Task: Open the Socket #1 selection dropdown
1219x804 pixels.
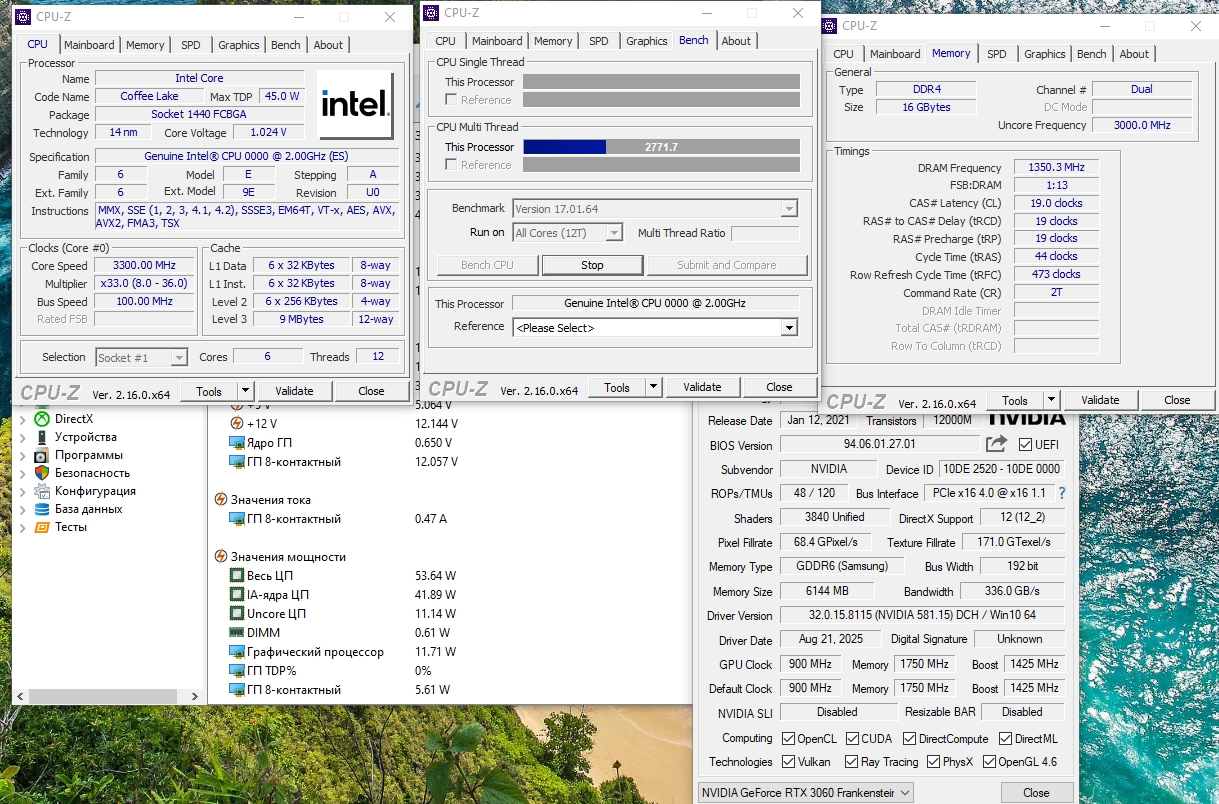Action: [141, 357]
